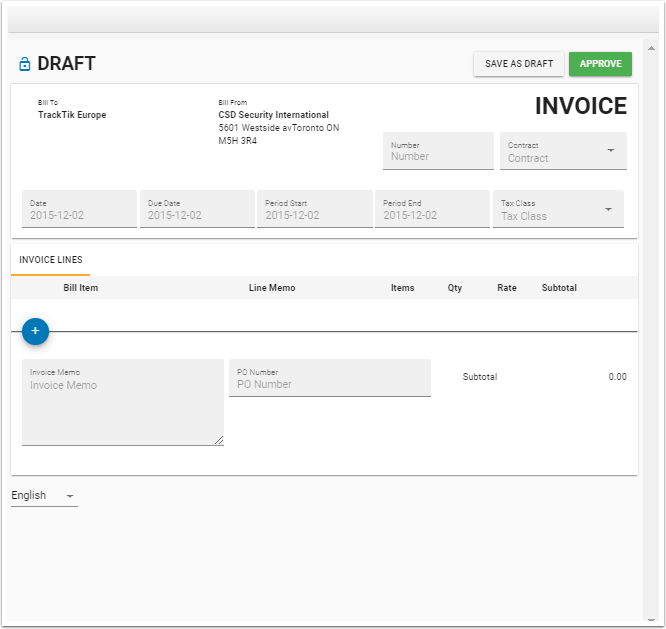Click the Period Start field
Image resolution: width=666 pixels, height=629 pixels.
click(315, 209)
